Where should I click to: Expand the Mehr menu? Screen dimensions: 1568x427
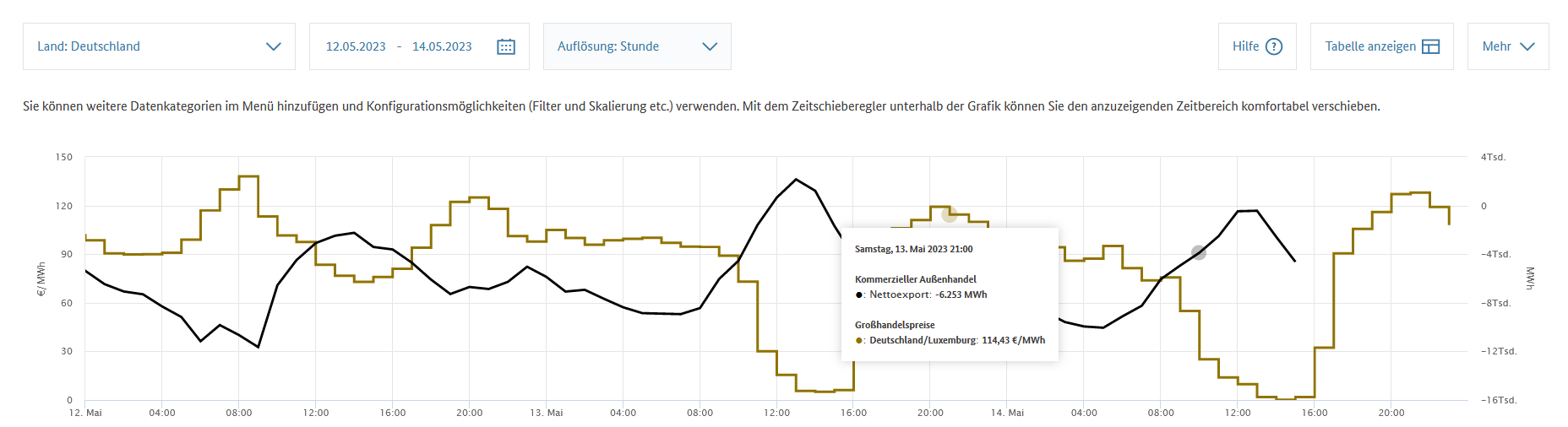(1508, 46)
